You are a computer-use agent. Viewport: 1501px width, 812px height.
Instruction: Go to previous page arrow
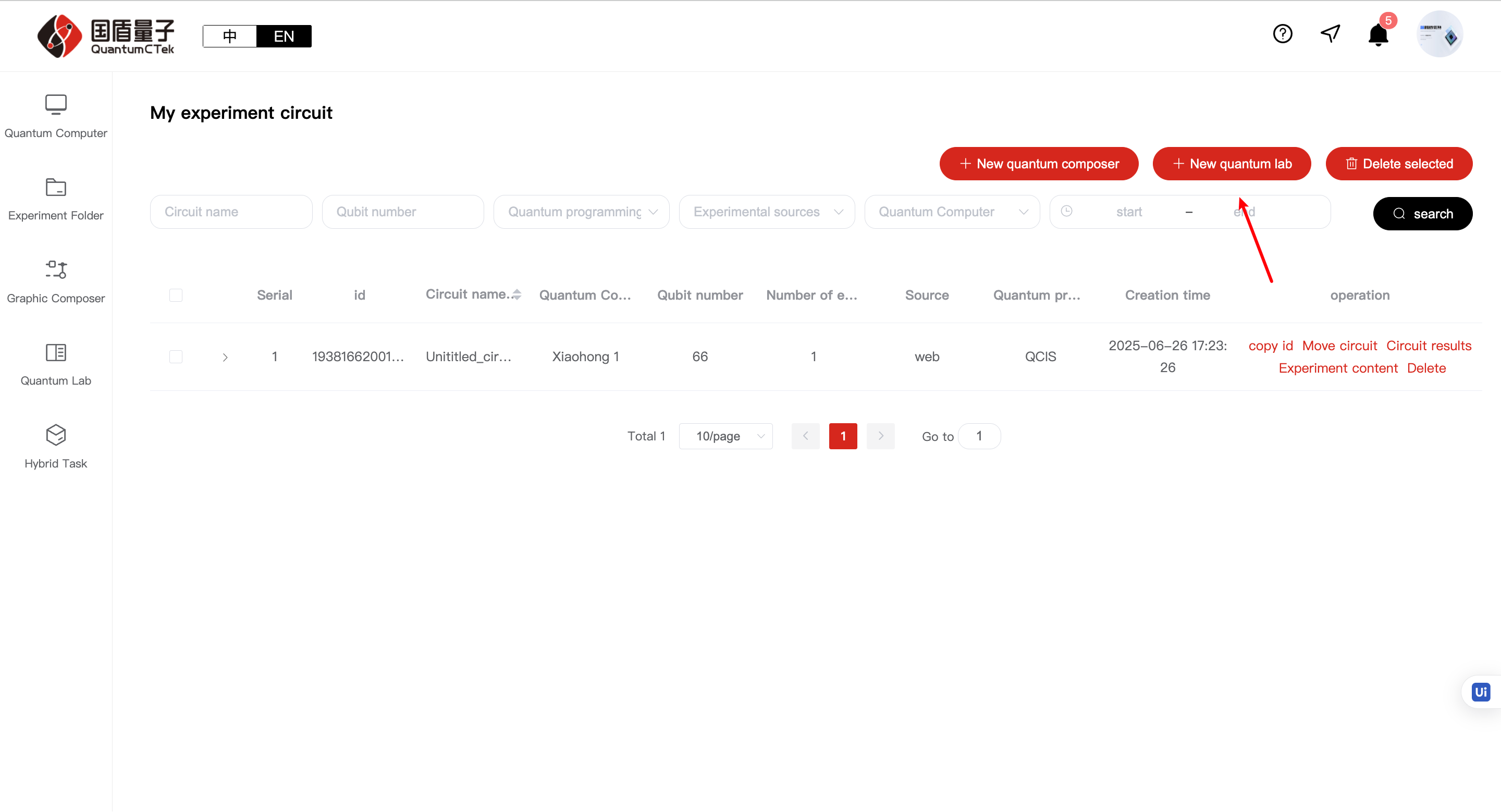tap(805, 436)
